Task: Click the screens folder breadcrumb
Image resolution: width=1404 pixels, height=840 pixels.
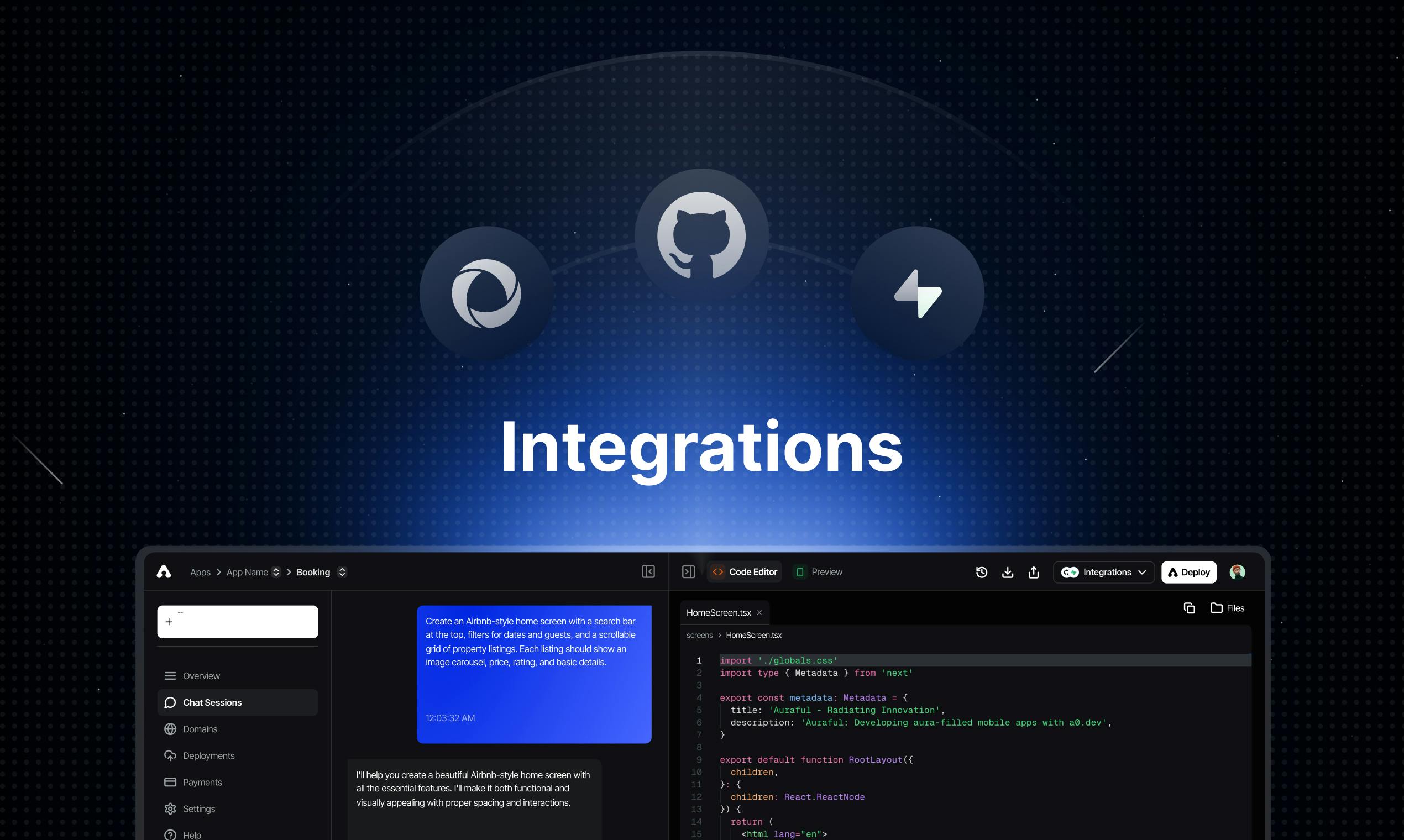Action: [700, 635]
